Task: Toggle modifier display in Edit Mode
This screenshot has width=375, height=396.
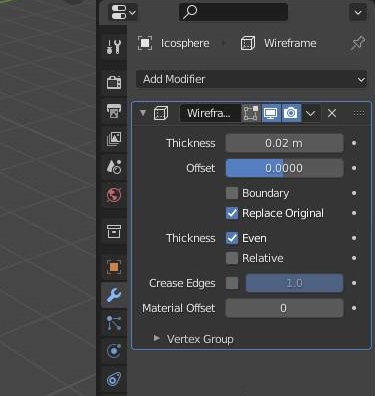Action: tap(251, 113)
